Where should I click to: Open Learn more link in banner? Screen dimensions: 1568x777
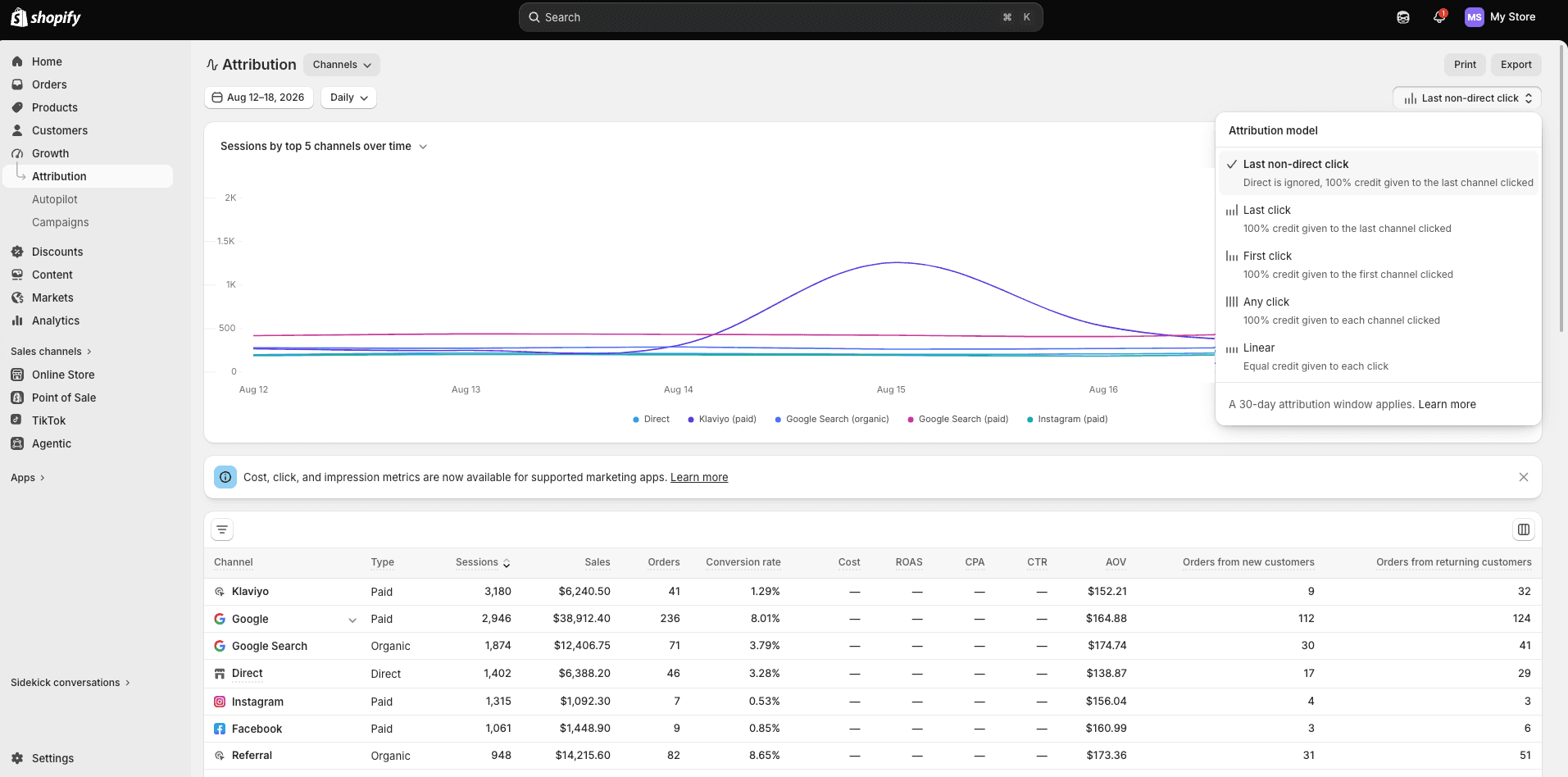coord(699,477)
